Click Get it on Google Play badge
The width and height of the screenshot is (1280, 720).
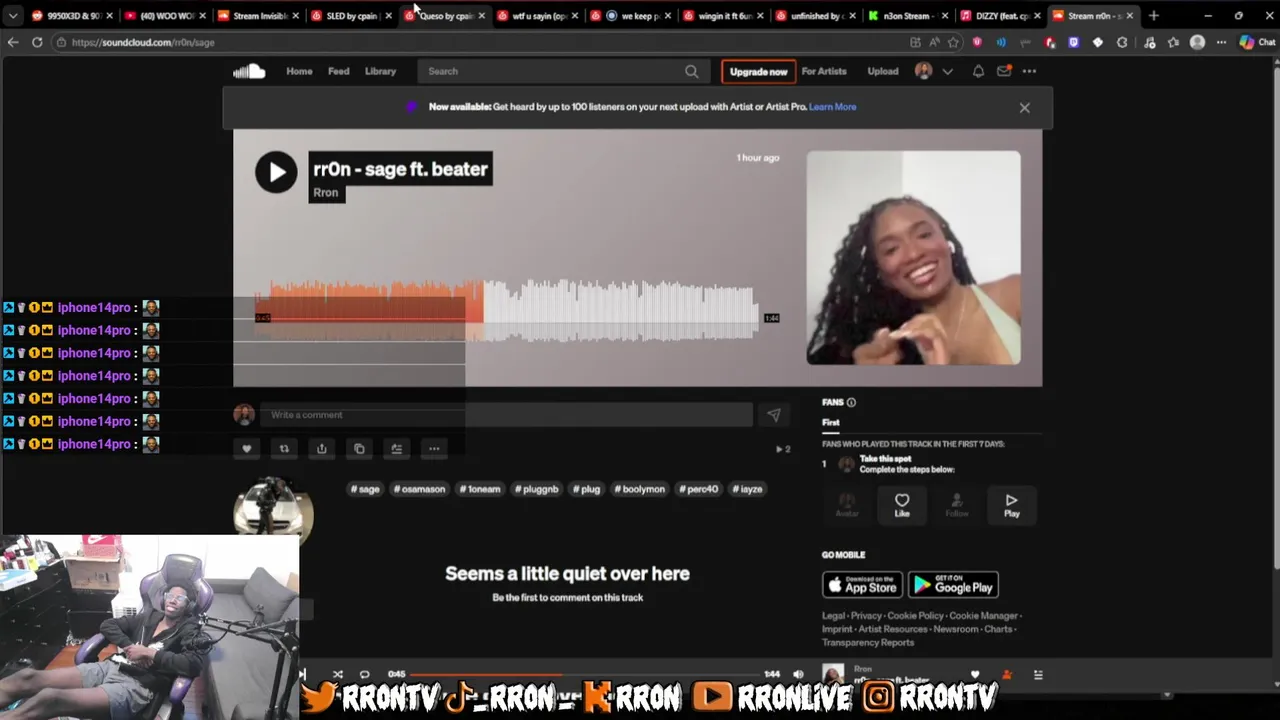click(x=953, y=585)
